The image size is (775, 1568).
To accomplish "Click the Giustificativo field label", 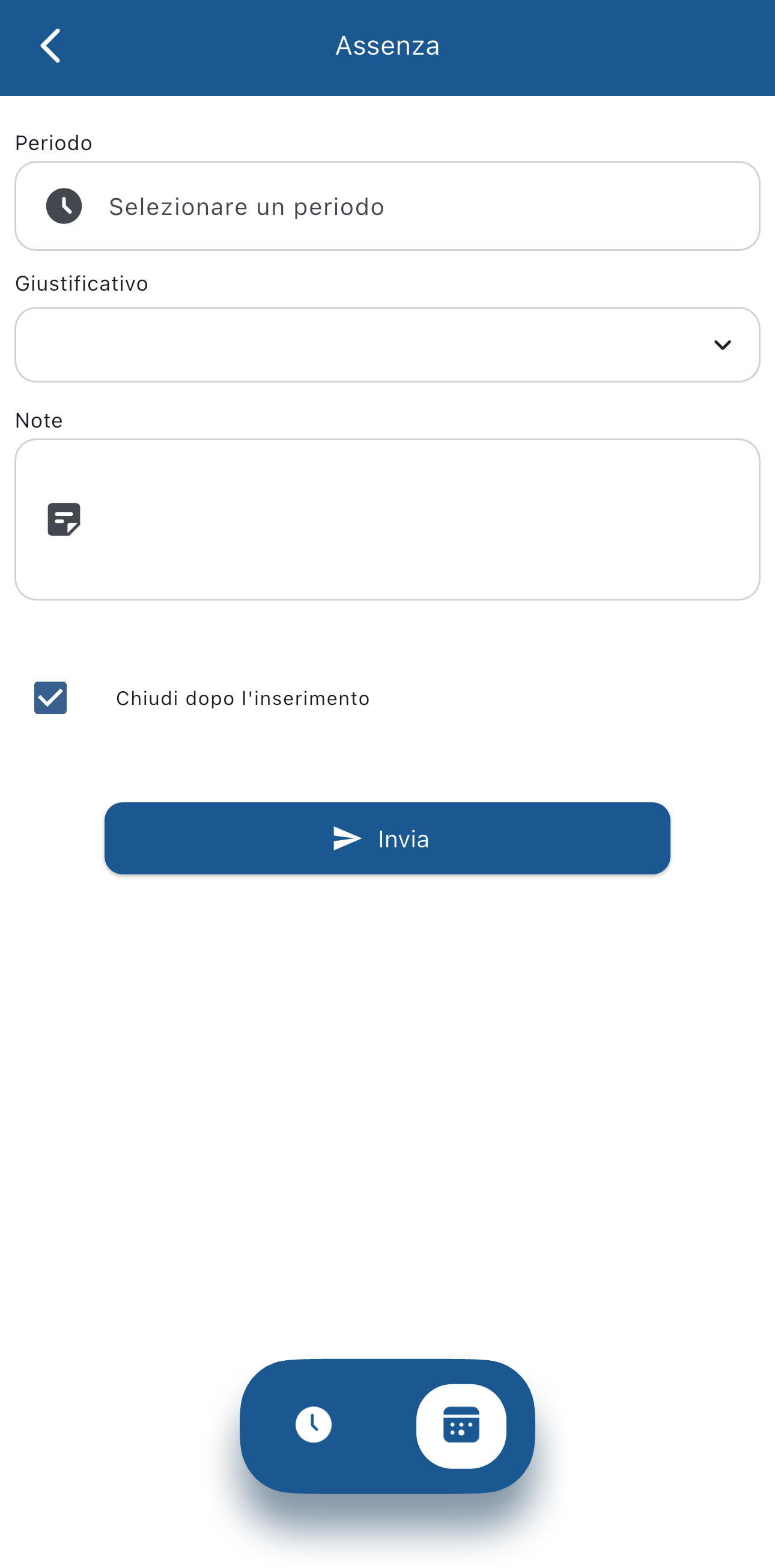I will tap(82, 283).
